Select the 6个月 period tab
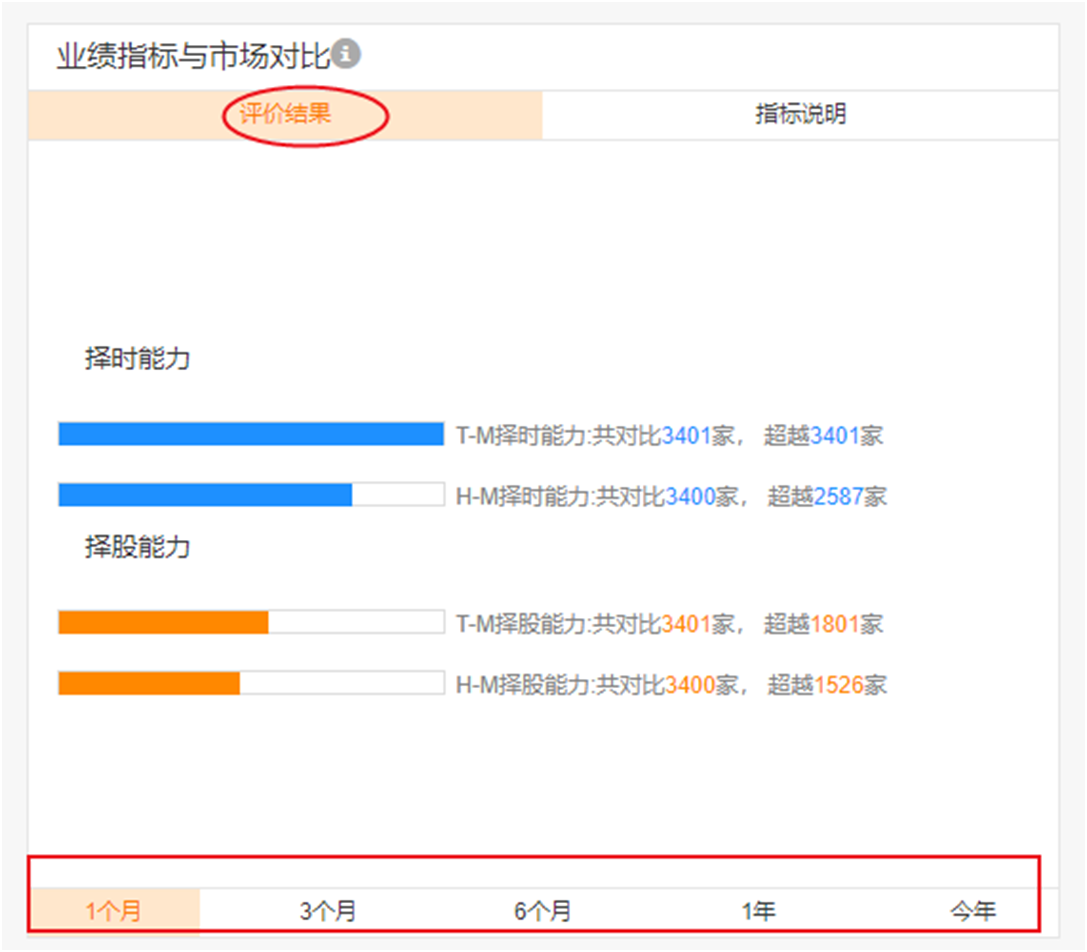Image resolution: width=1087 pixels, height=952 pixels. tap(543, 910)
